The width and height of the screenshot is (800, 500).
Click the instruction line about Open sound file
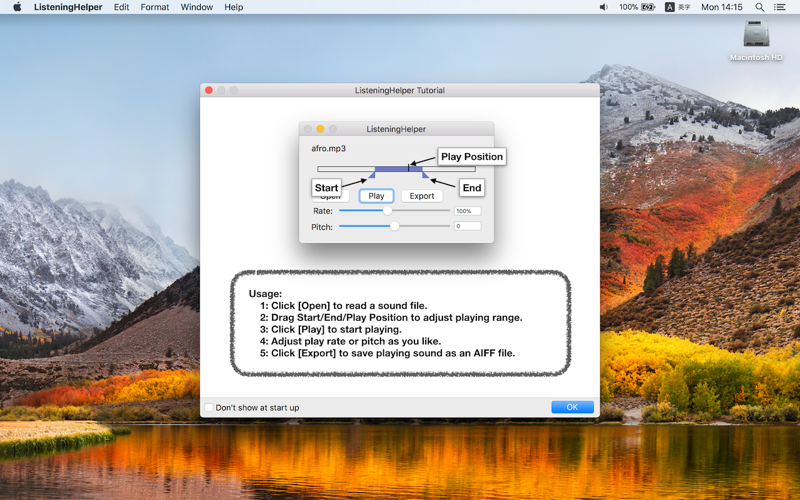coord(343,306)
